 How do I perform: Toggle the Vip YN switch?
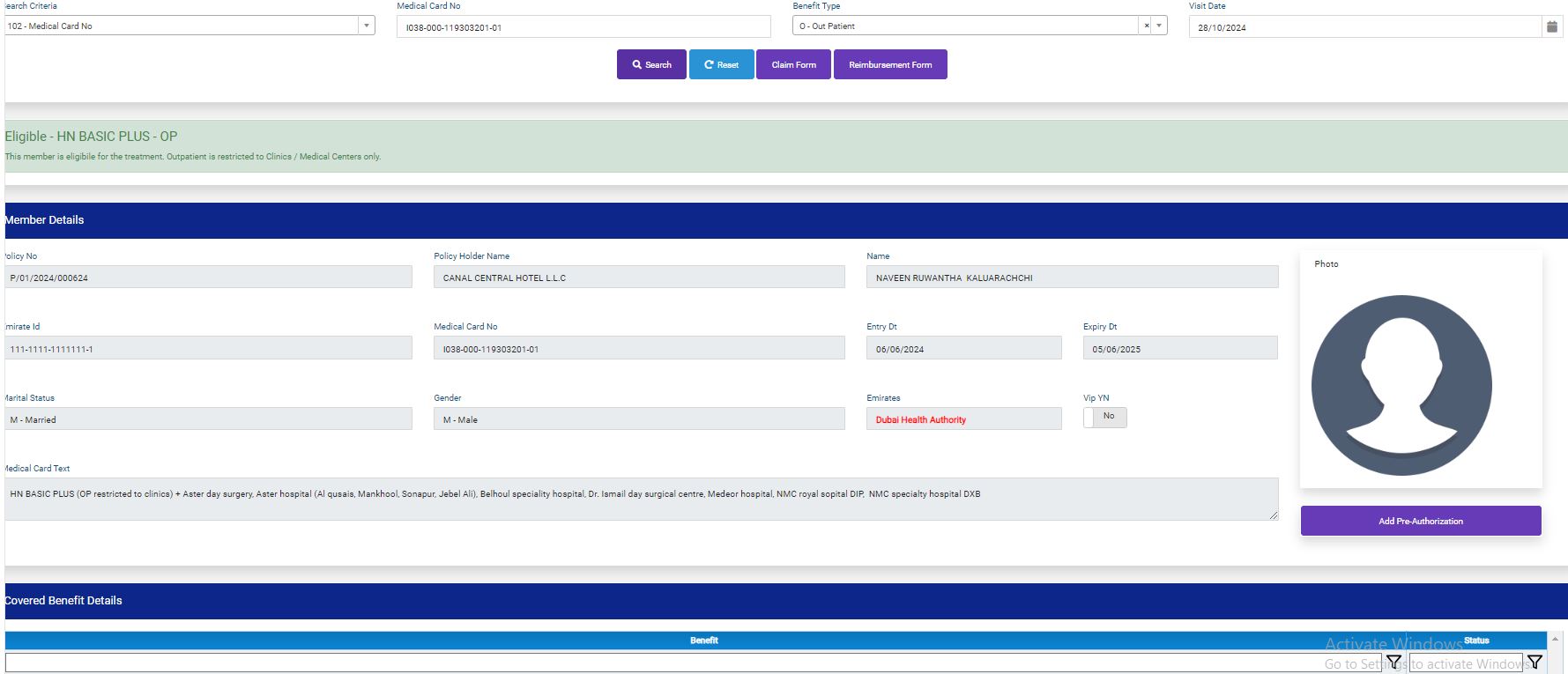[1104, 417]
